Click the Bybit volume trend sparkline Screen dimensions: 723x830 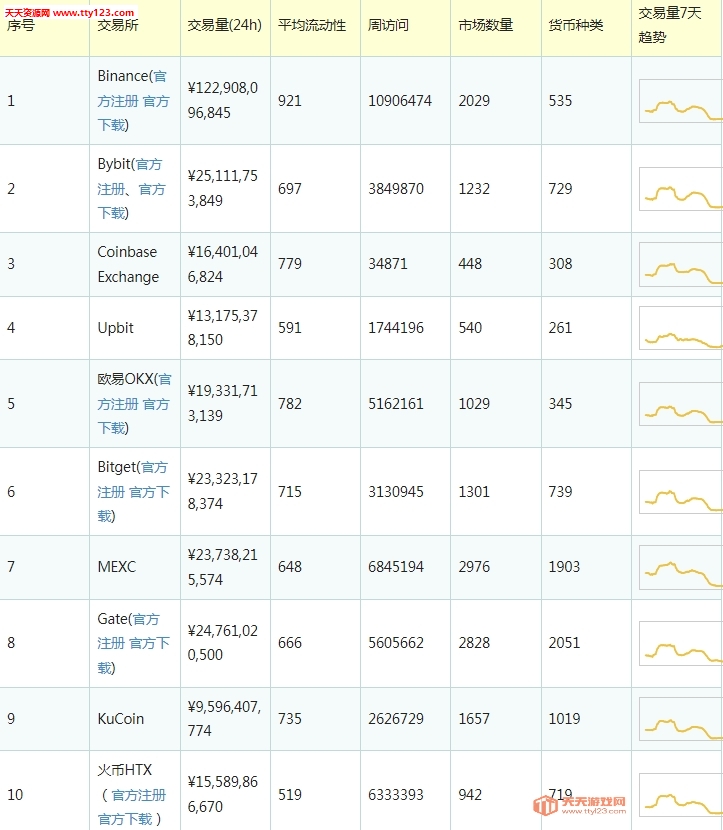[681, 189]
